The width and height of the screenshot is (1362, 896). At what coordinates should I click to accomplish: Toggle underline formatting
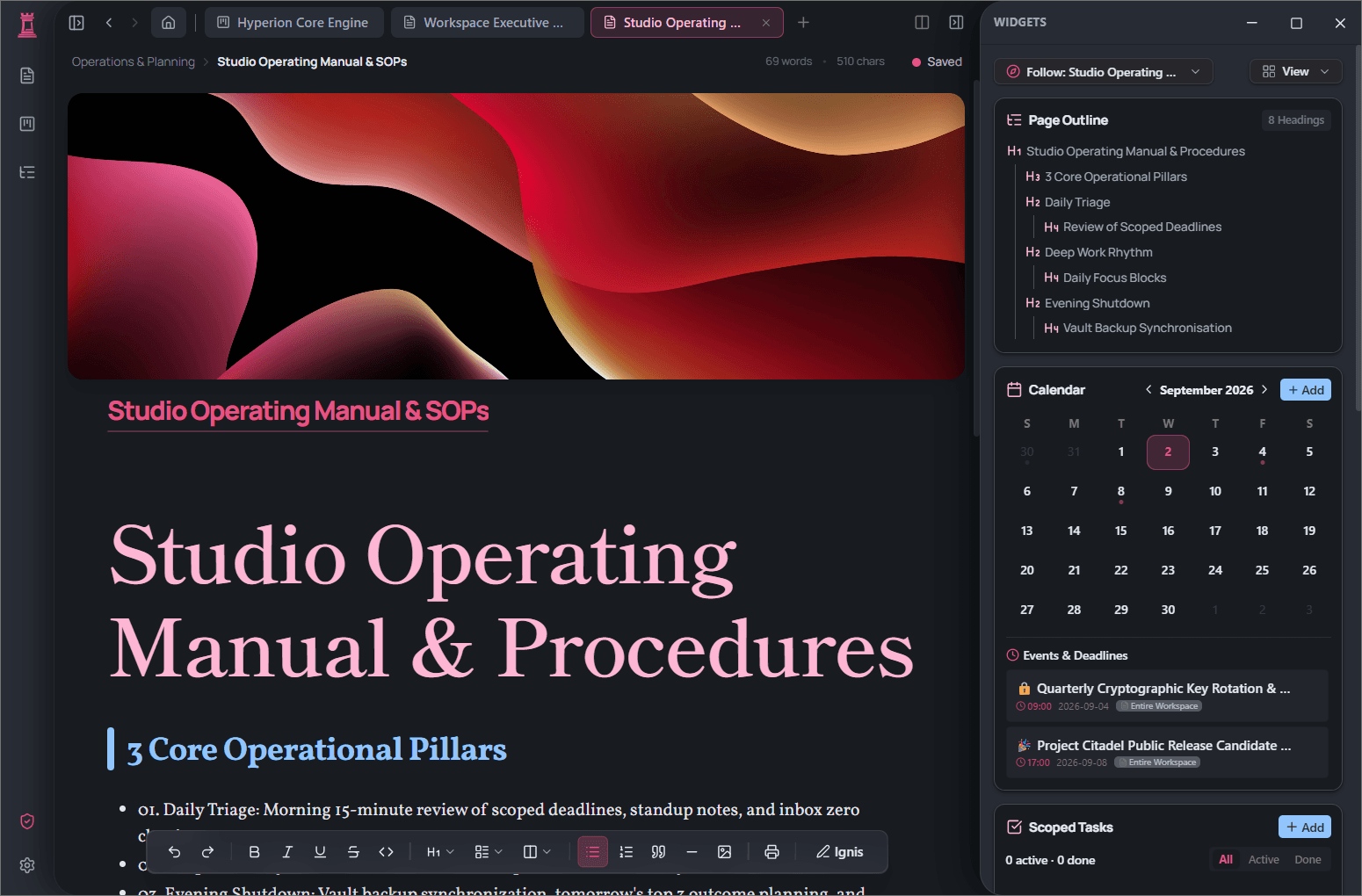[320, 852]
